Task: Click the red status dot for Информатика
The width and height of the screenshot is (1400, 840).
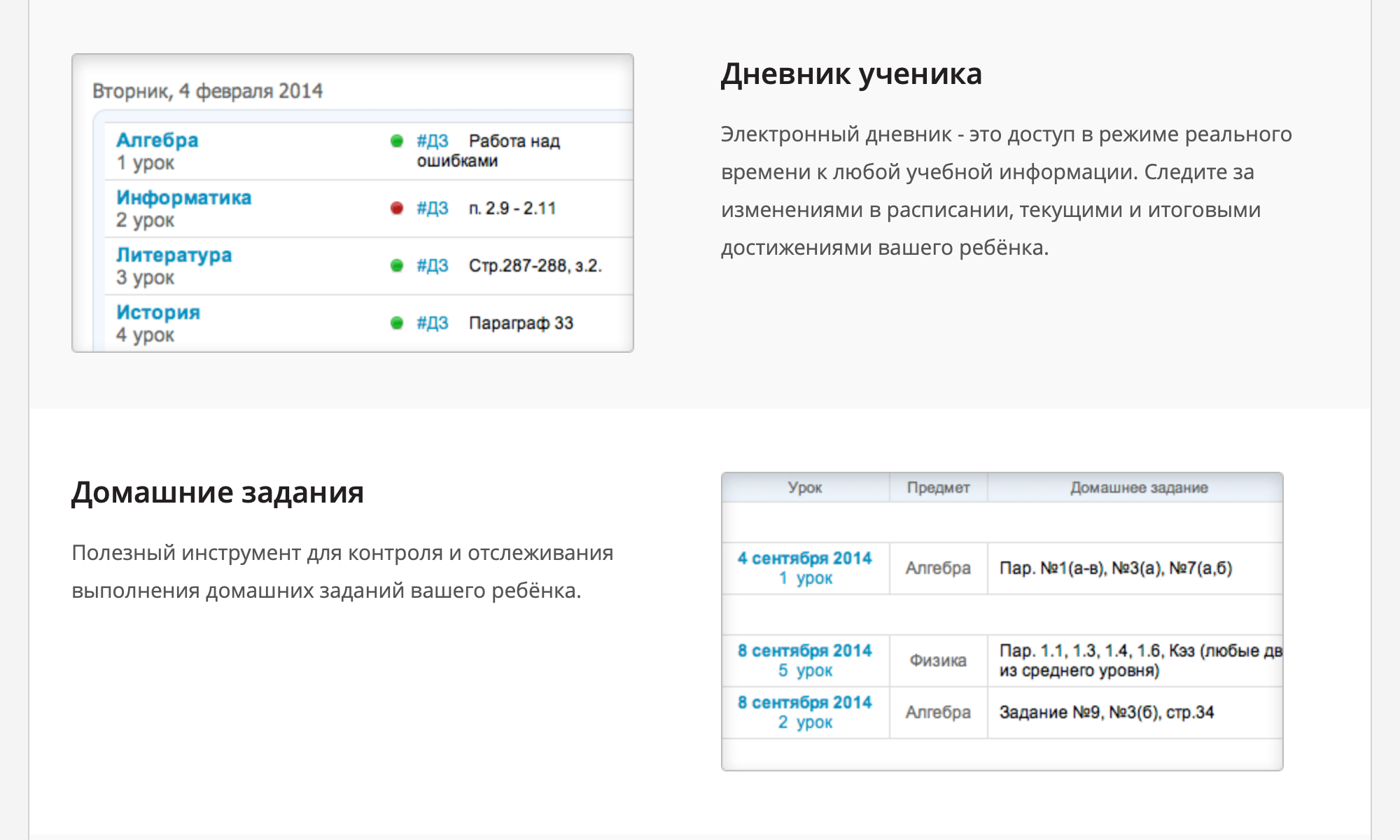Action: click(x=397, y=208)
